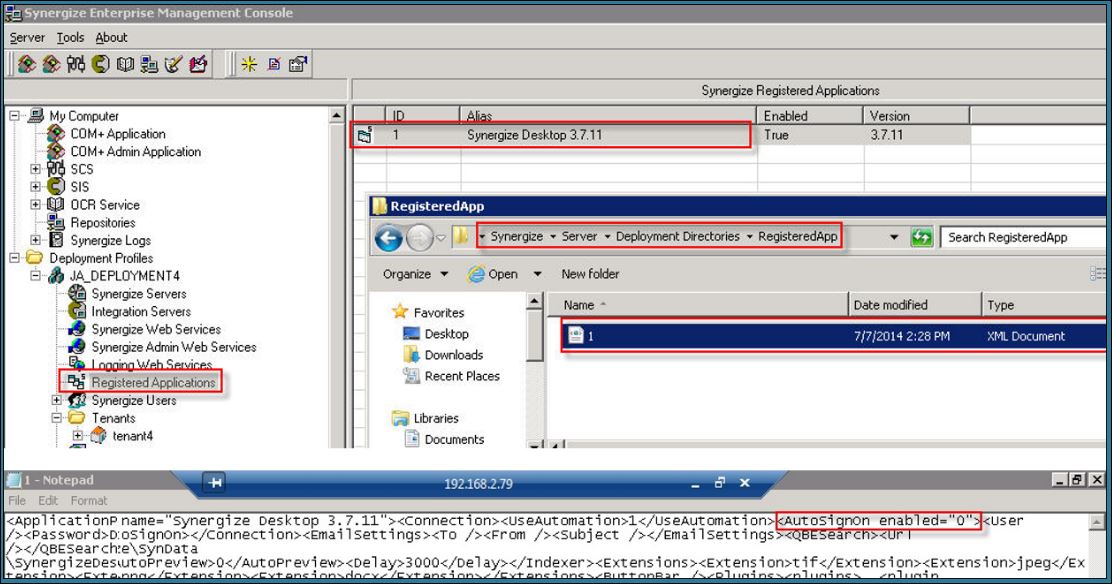This screenshot has height=584, width=1112.
Task: Click the tree panel scroll up arrow
Action: point(338,116)
